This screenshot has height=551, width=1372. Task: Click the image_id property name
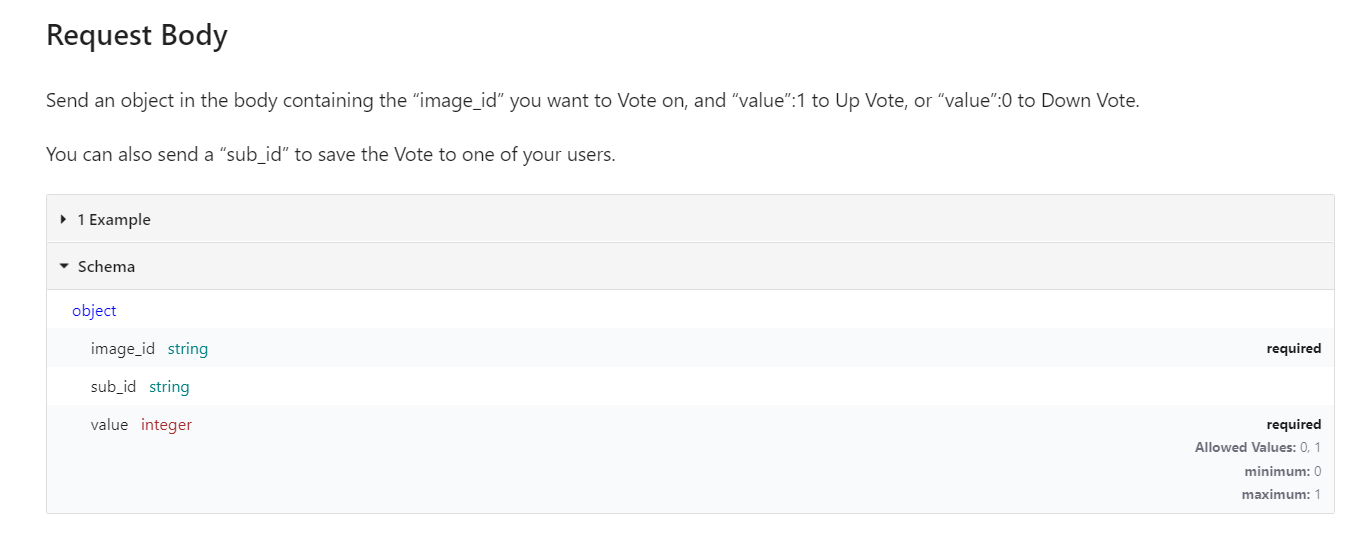pos(123,349)
